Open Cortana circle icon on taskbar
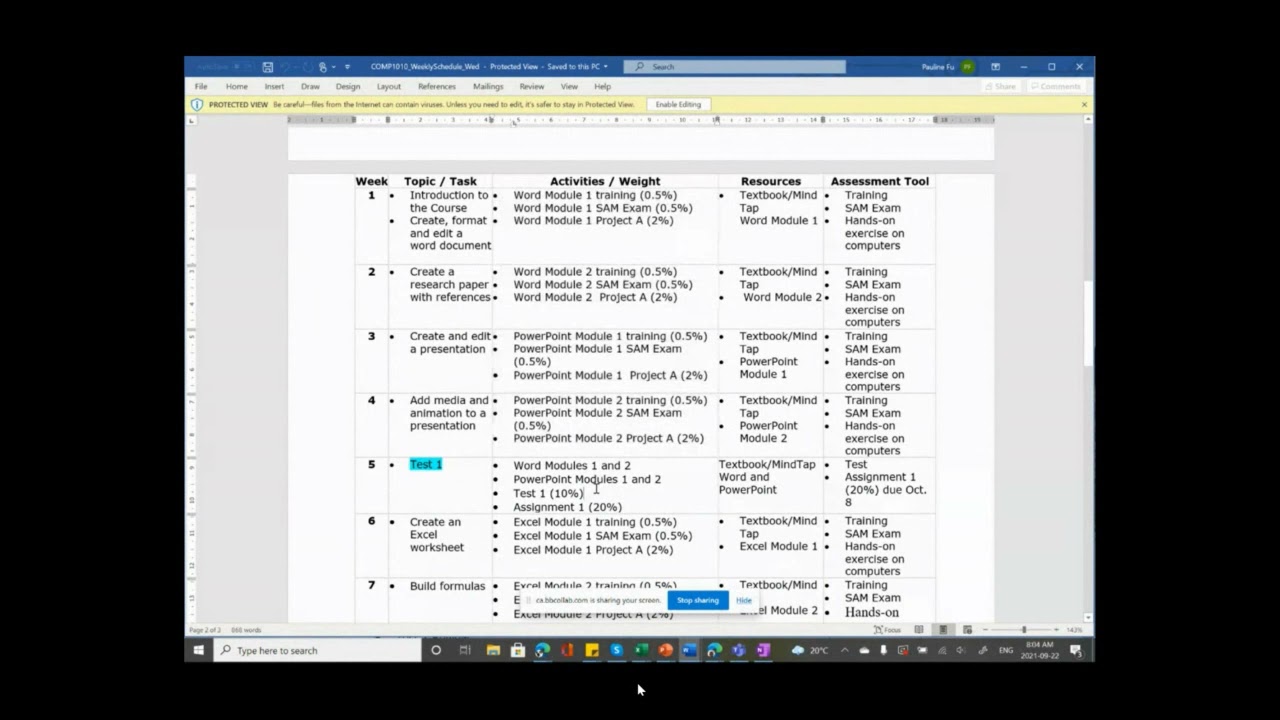This screenshot has width=1280, height=720. pos(436,650)
